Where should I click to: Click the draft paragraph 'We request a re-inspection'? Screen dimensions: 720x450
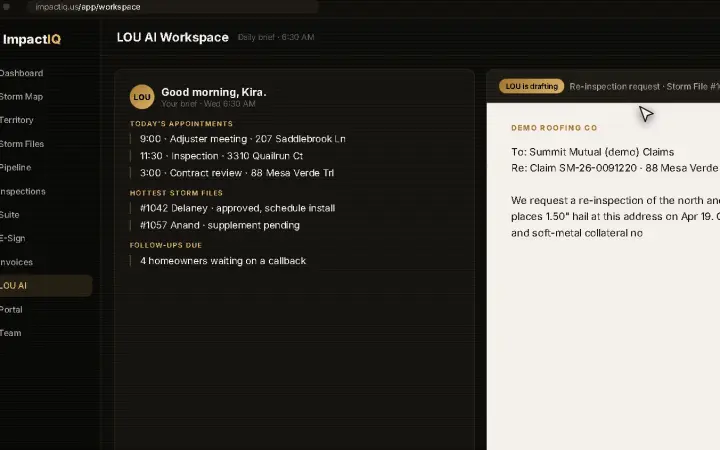(x=615, y=216)
